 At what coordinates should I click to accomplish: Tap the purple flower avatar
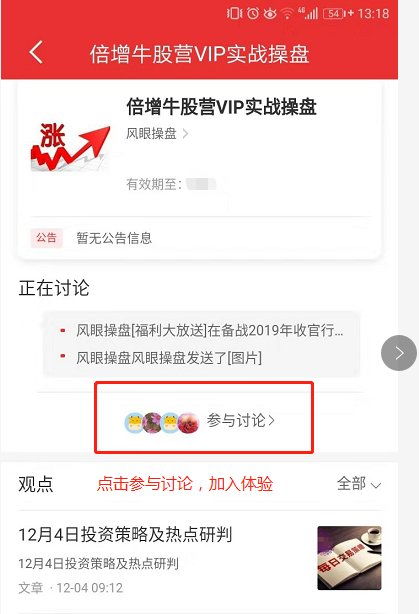click(152, 423)
